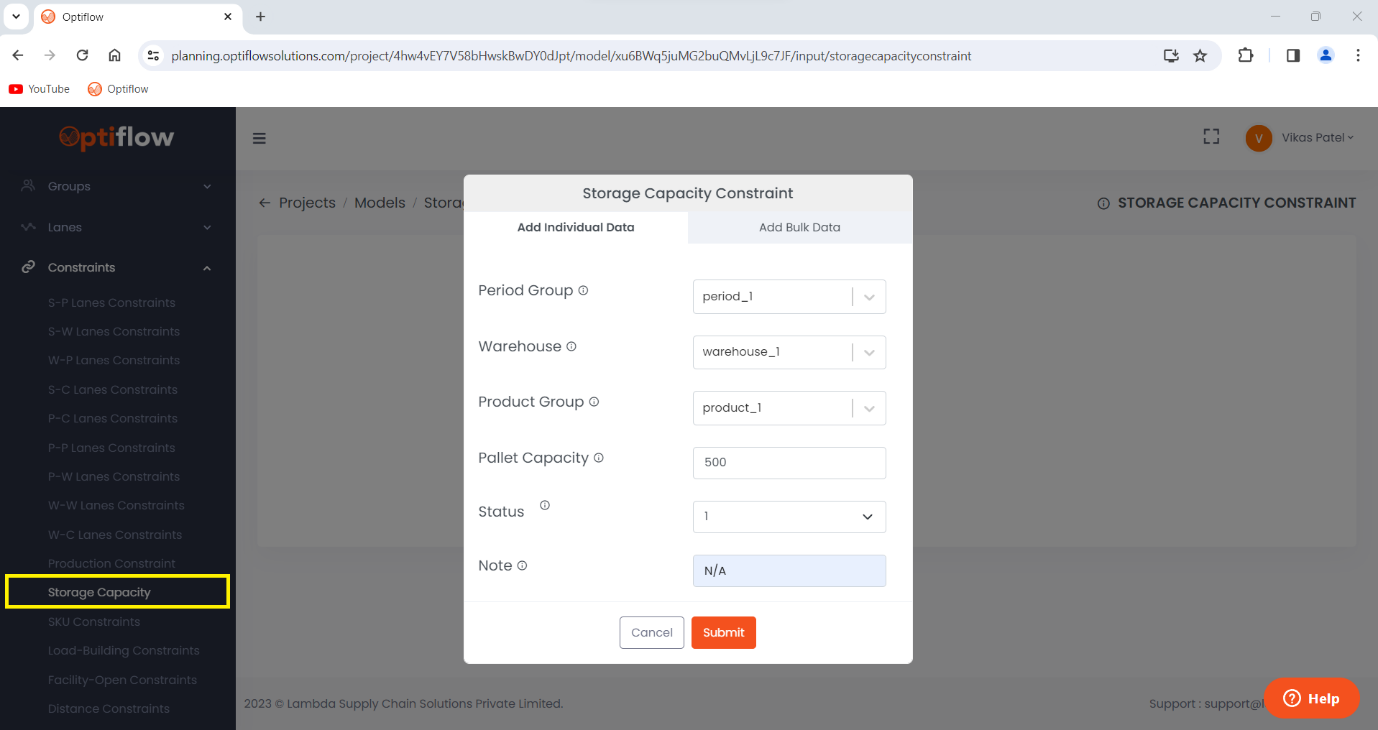Select the Add Individual Data tab

click(x=575, y=227)
